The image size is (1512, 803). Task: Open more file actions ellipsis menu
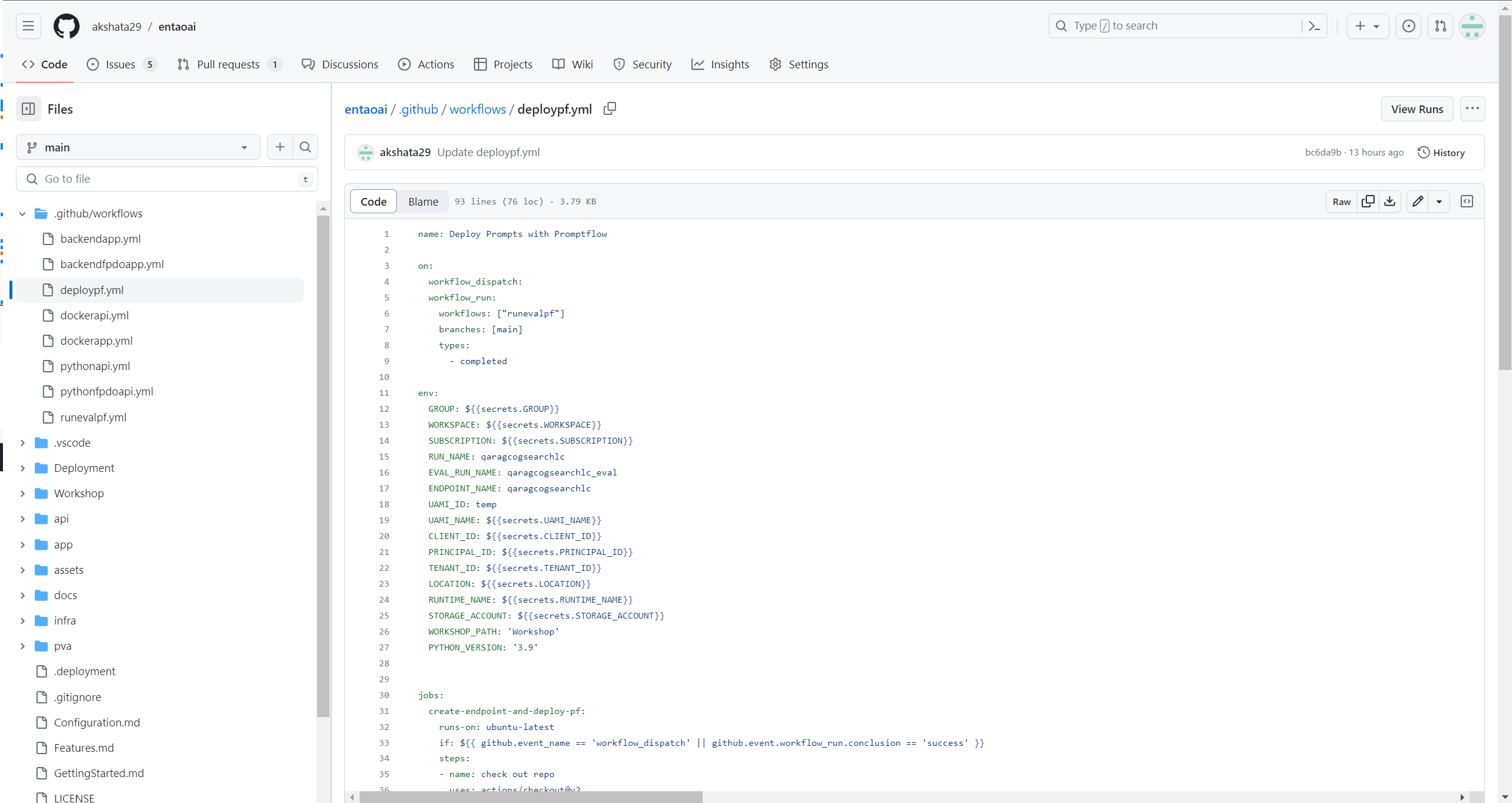pos(1473,109)
